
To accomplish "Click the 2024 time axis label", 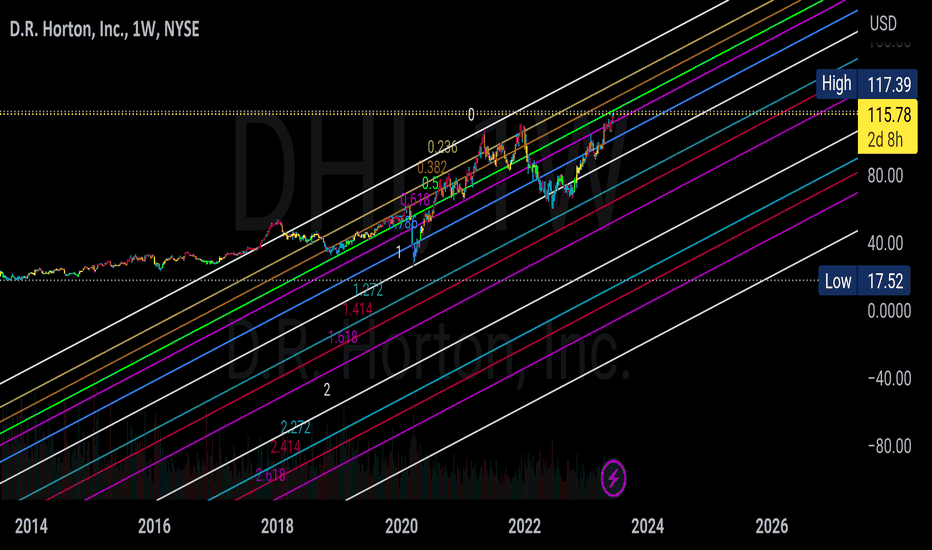I will coord(647,526).
